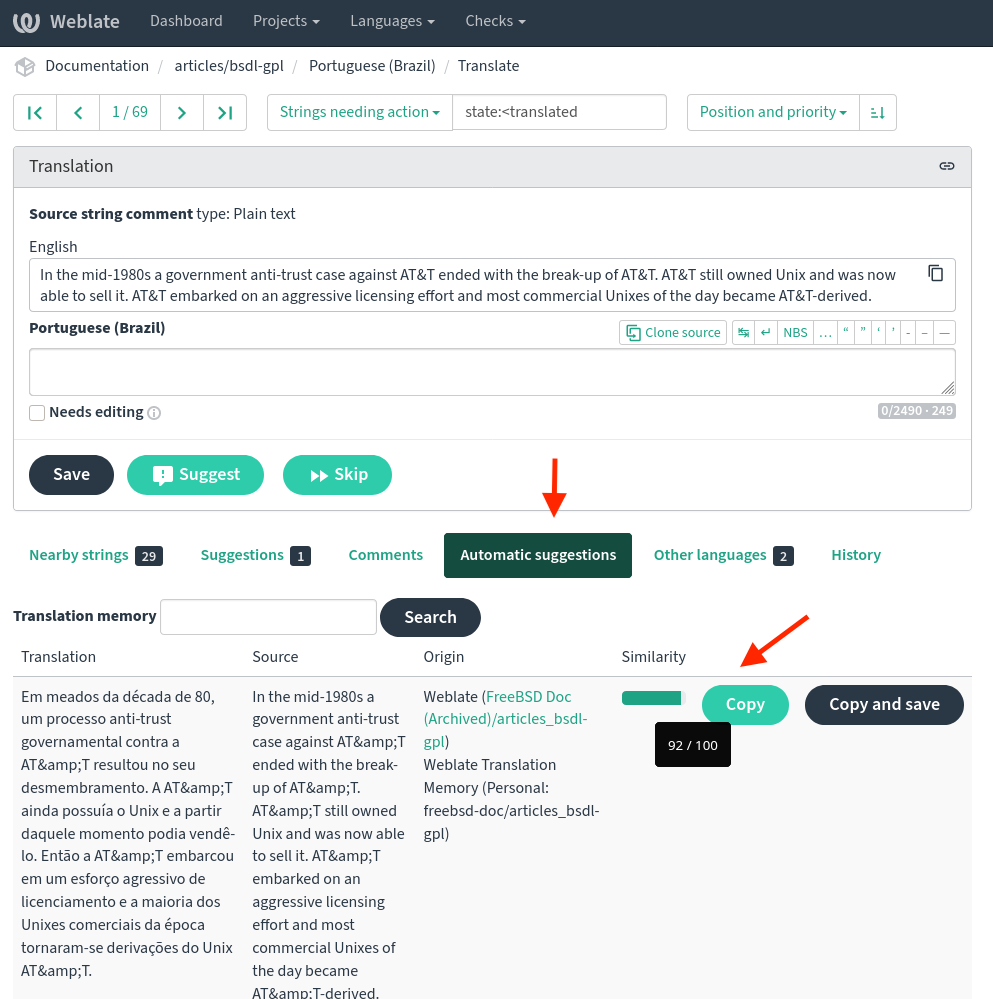Follow the FreeBSD Doc origin link
This screenshot has width=993, height=999.
tap(528, 697)
